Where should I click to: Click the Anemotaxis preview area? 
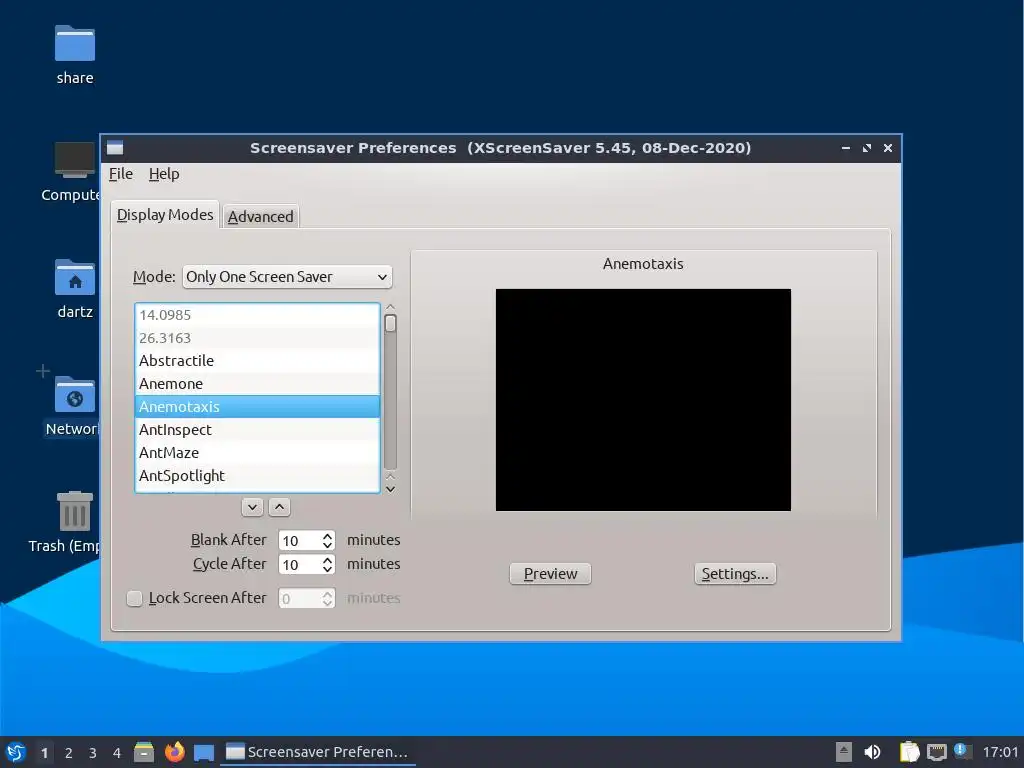coord(643,400)
